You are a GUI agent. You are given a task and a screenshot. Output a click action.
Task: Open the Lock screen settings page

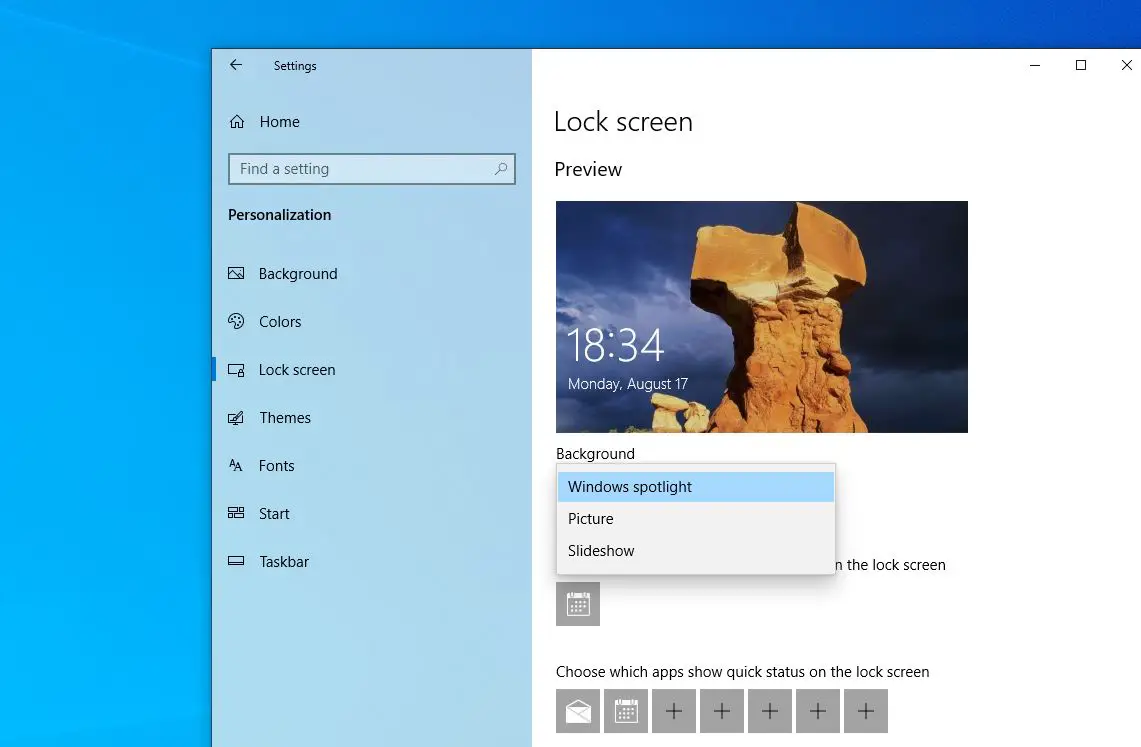tap(297, 370)
